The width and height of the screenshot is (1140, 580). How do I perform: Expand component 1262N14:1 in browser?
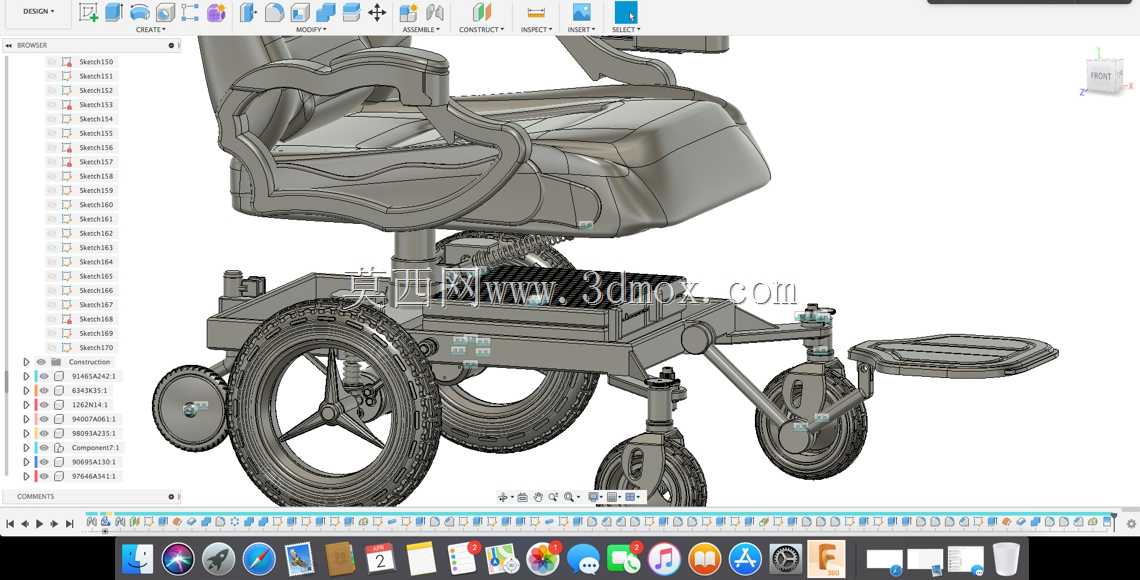pyautogui.click(x=26, y=405)
